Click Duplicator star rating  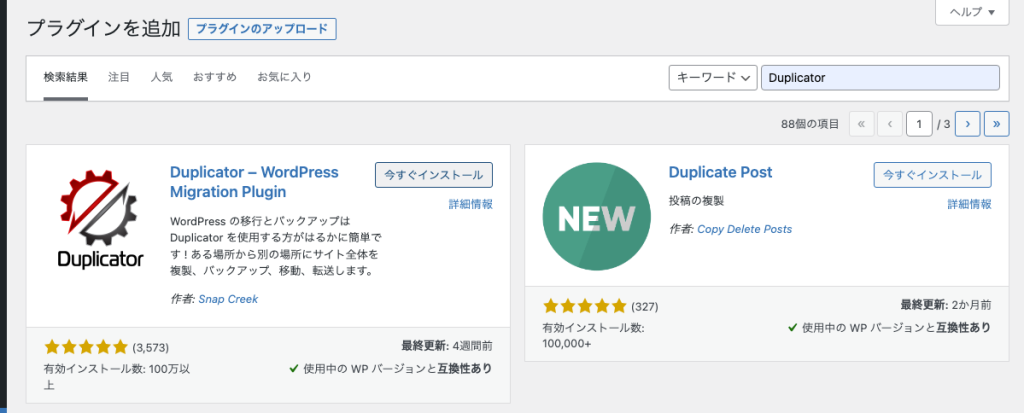(86, 347)
